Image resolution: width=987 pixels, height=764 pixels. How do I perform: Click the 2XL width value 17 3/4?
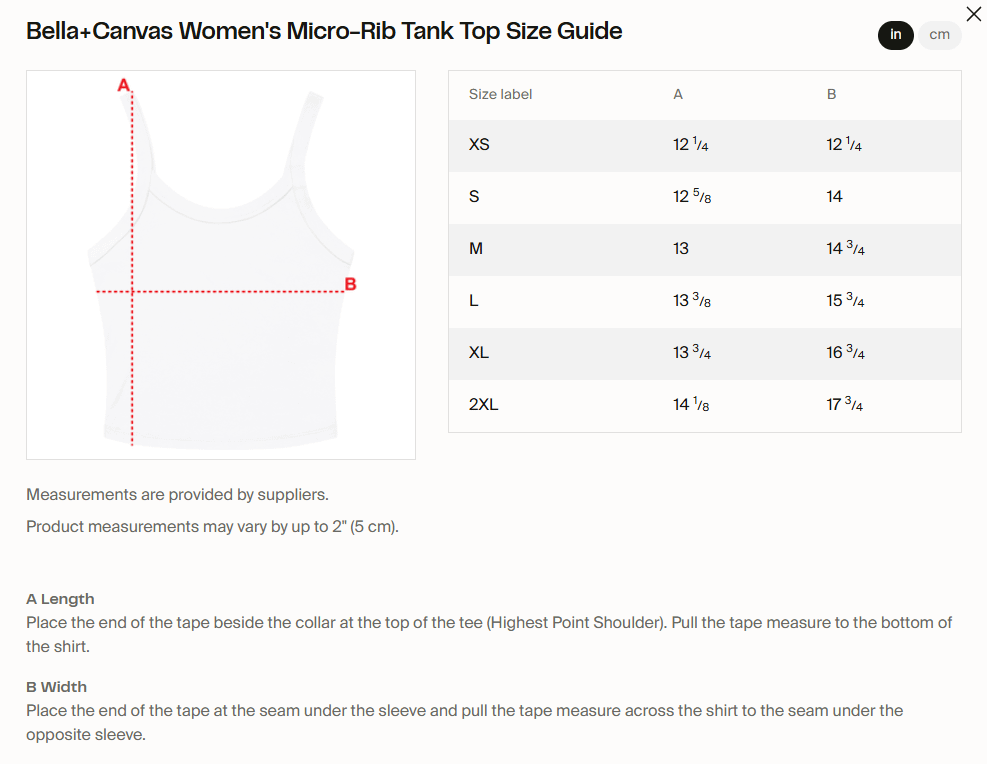coord(845,405)
